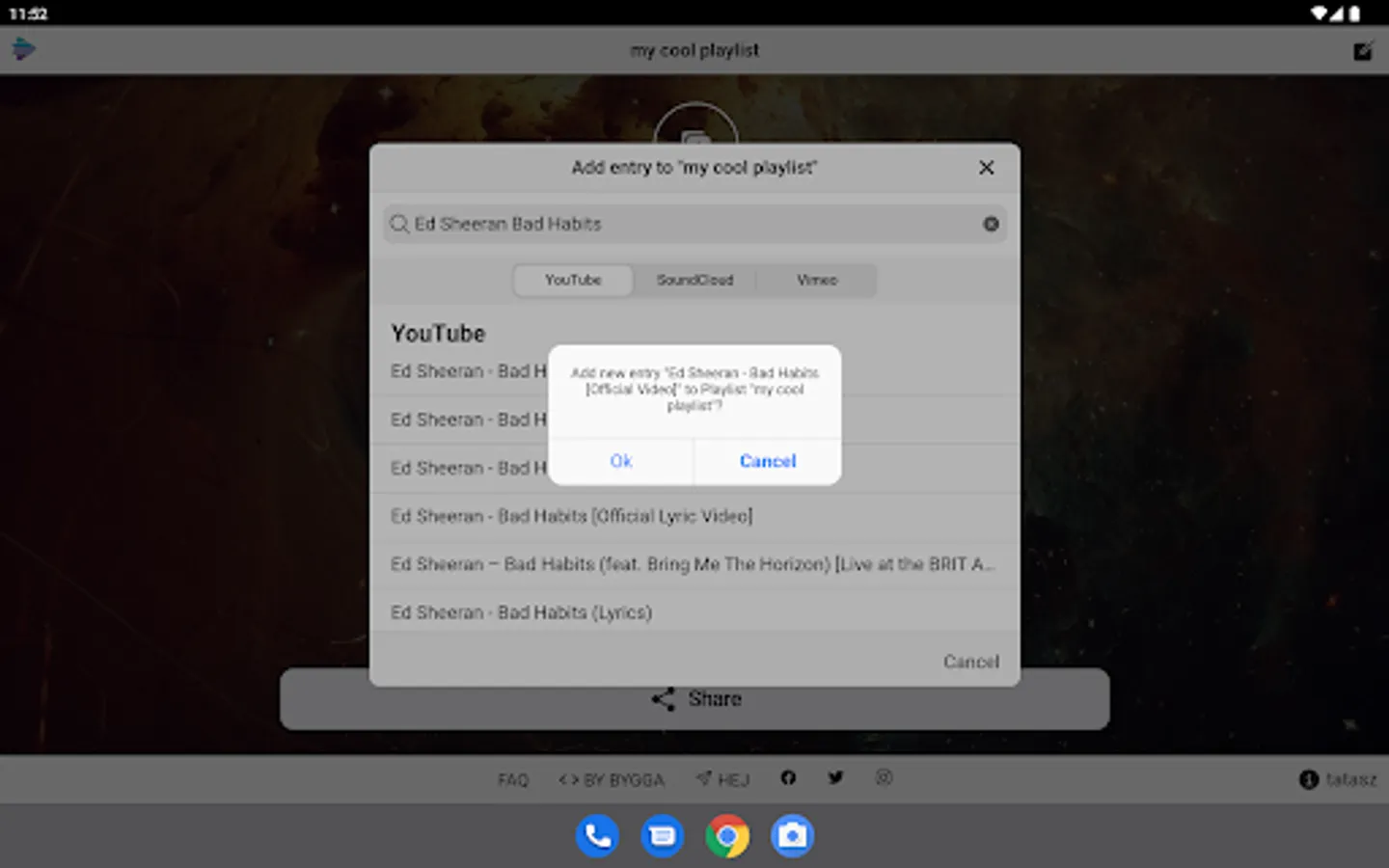Open the FAQ link
This screenshot has width=1389, height=868.
coord(513,779)
